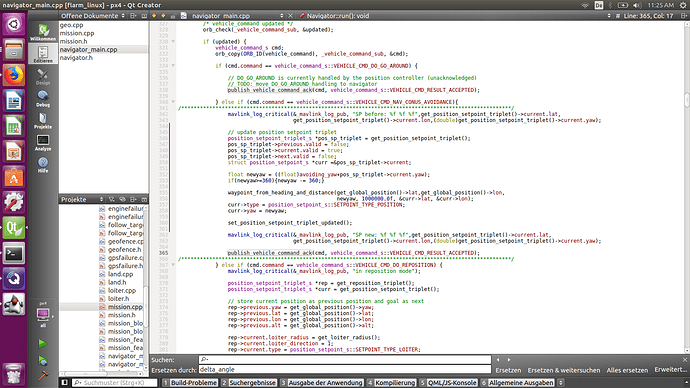690x388 pixels.
Task: Close the search and replace bar
Action: (x=685, y=360)
